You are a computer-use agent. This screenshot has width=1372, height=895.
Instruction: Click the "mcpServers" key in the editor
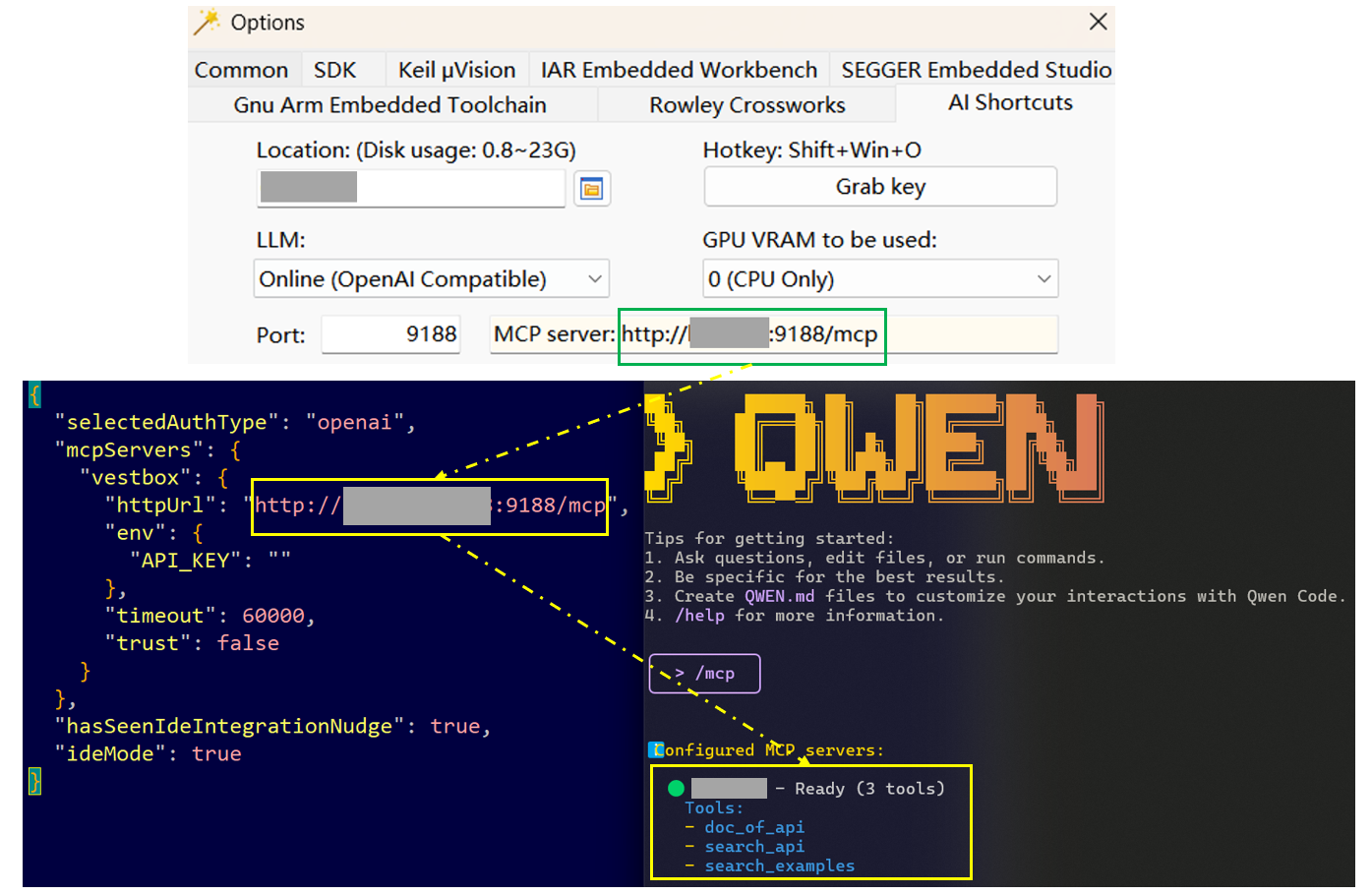tap(128, 449)
